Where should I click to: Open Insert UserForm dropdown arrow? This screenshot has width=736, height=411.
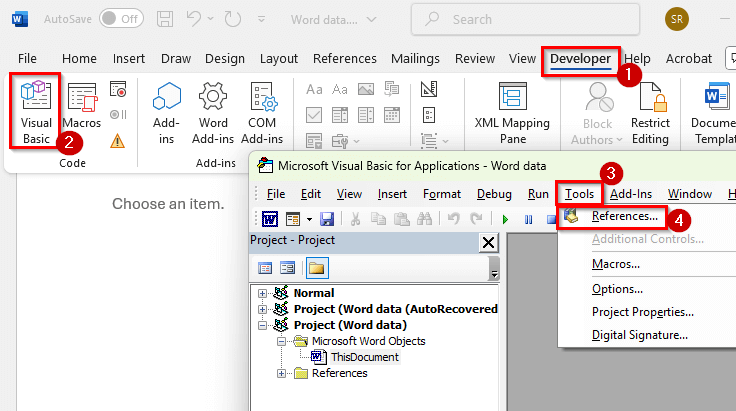coord(309,219)
